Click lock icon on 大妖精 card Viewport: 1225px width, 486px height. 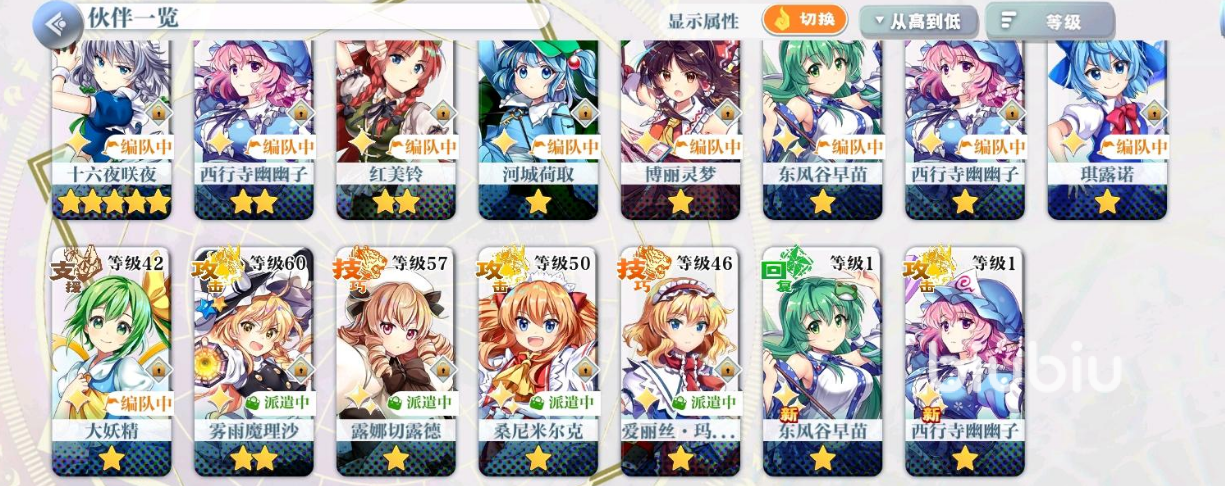coord(158,369)
